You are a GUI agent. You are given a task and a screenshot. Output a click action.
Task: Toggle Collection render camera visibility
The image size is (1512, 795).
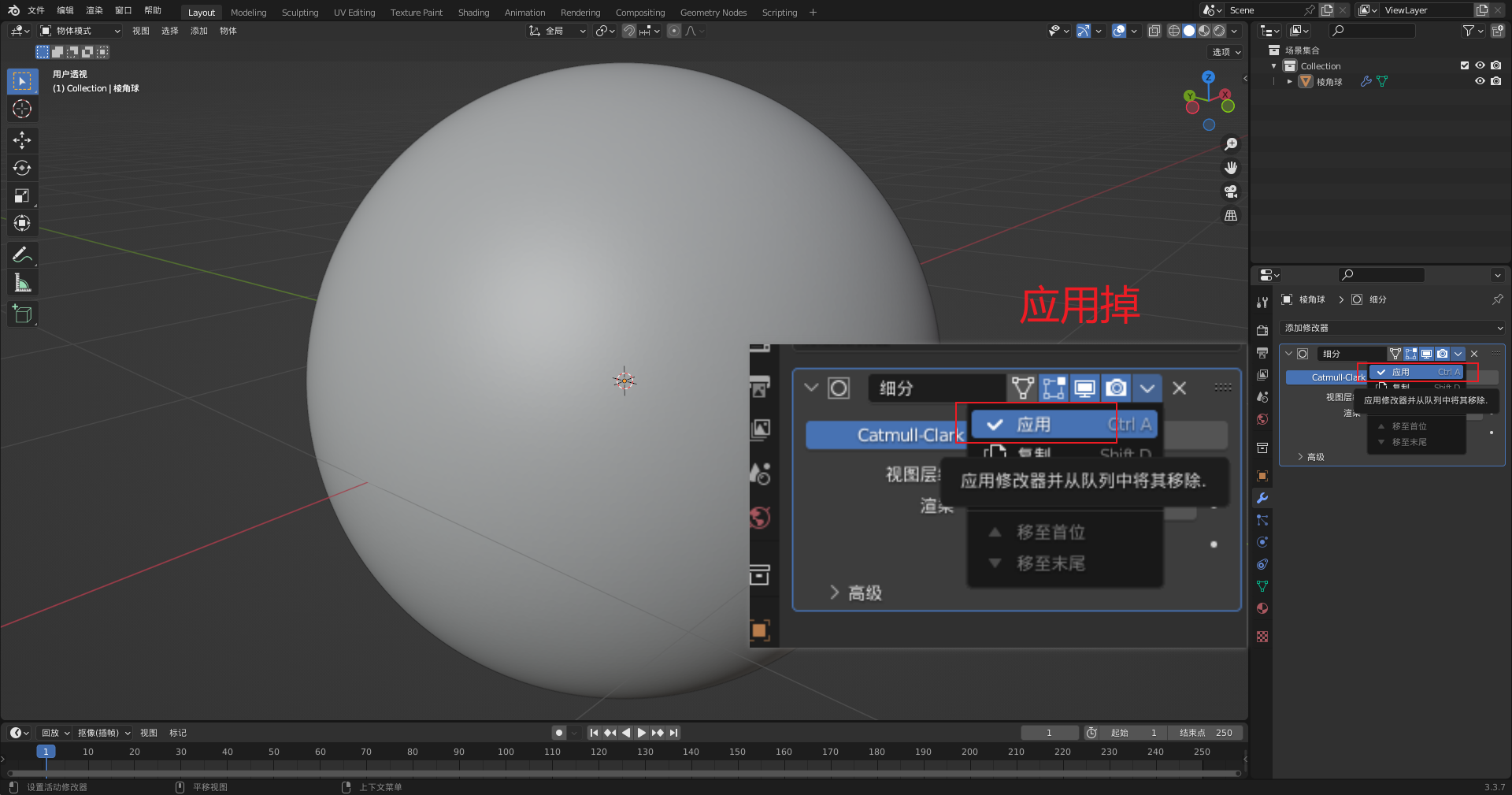1495,65
